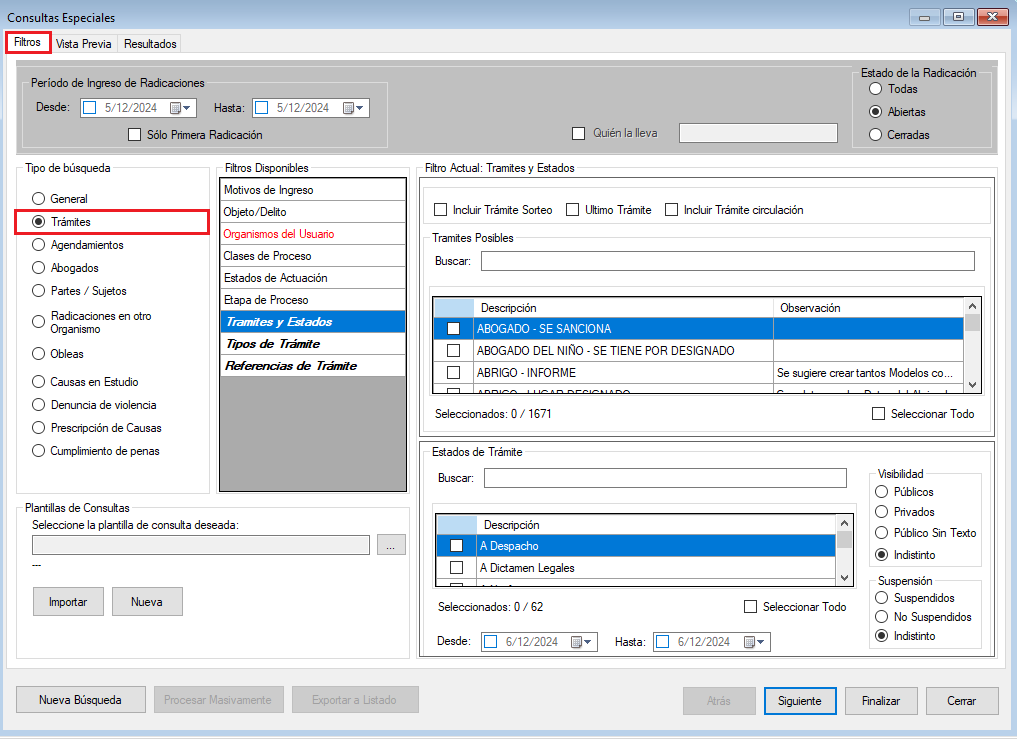Click the Siguiente button
1017x739 pixels.
[799, 701]
